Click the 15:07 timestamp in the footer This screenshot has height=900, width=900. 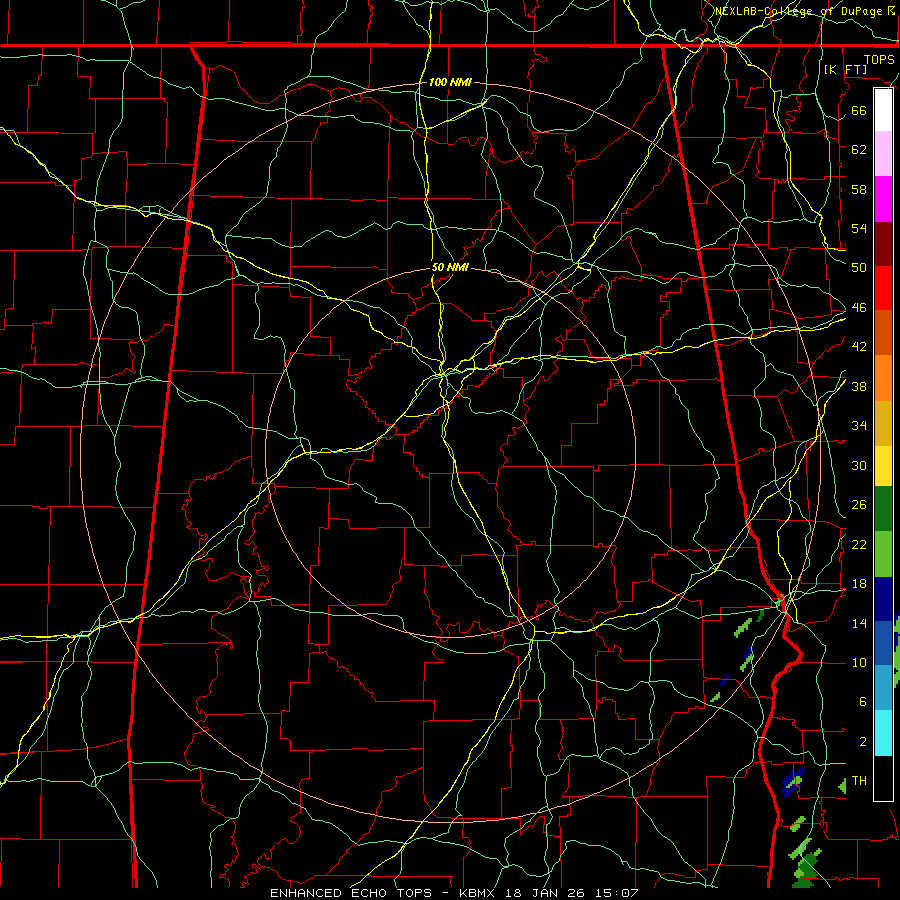tap(617, 893)
